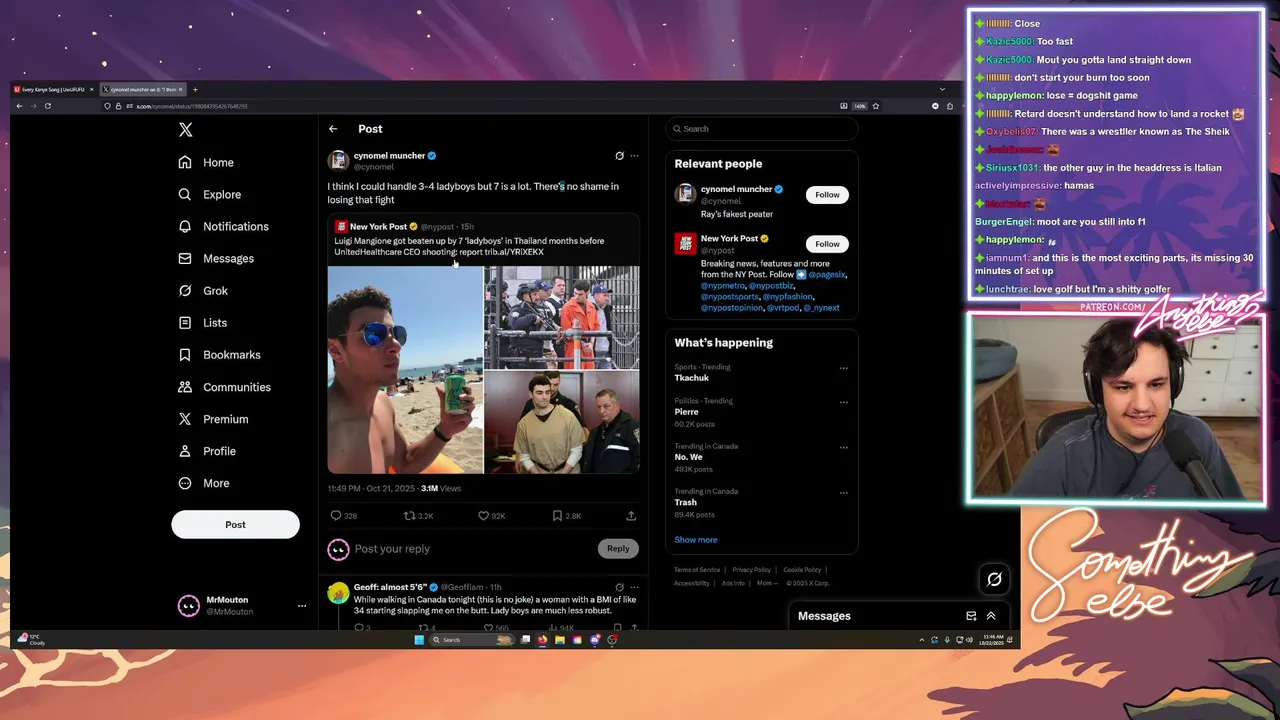The height and width of the screenshot is (720, 1280).
Task: Click the Grok icon on cynomel's post
Action: pos(619,156)
